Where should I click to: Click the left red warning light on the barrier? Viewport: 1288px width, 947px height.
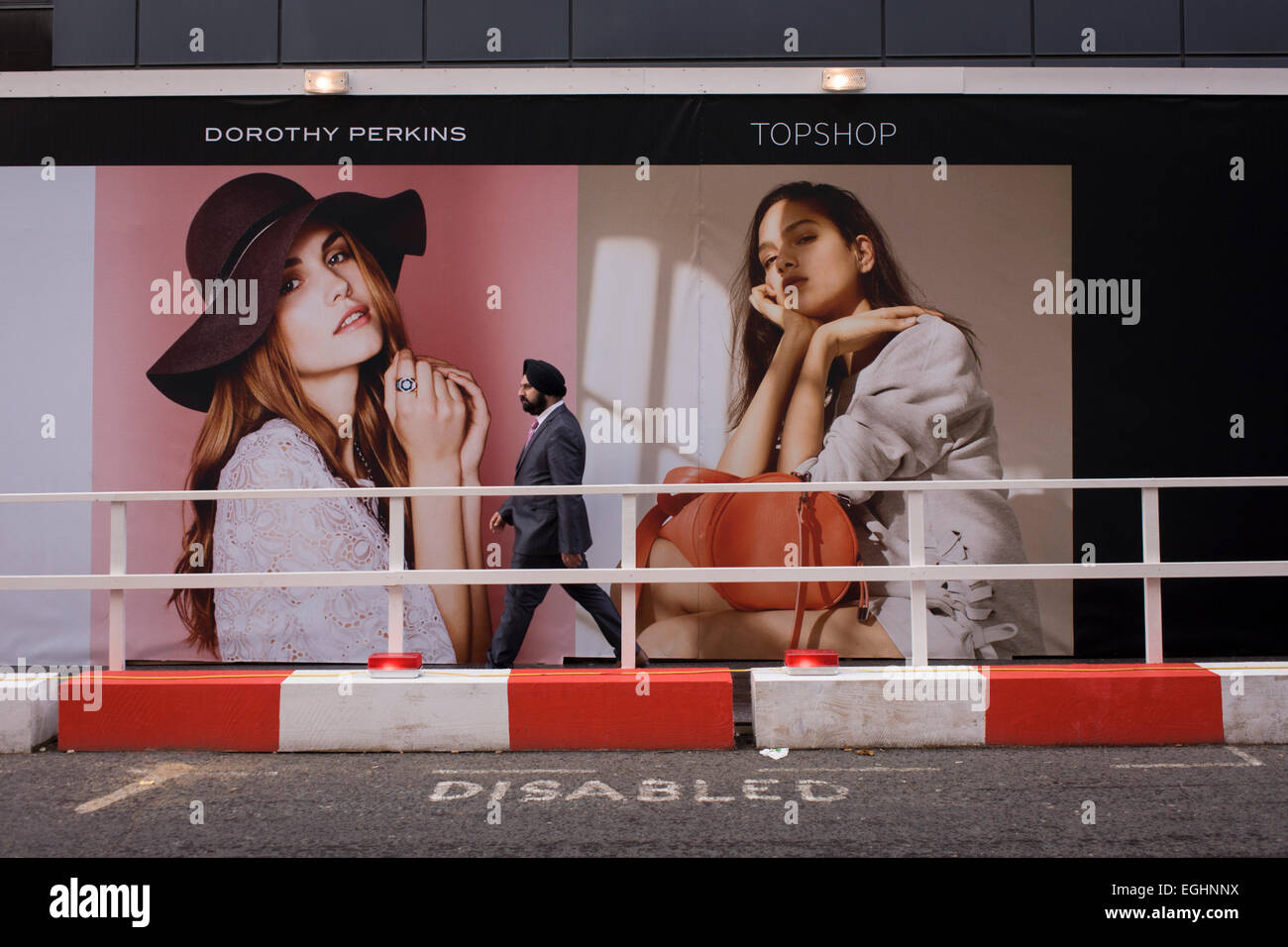(x=394, y=664)
